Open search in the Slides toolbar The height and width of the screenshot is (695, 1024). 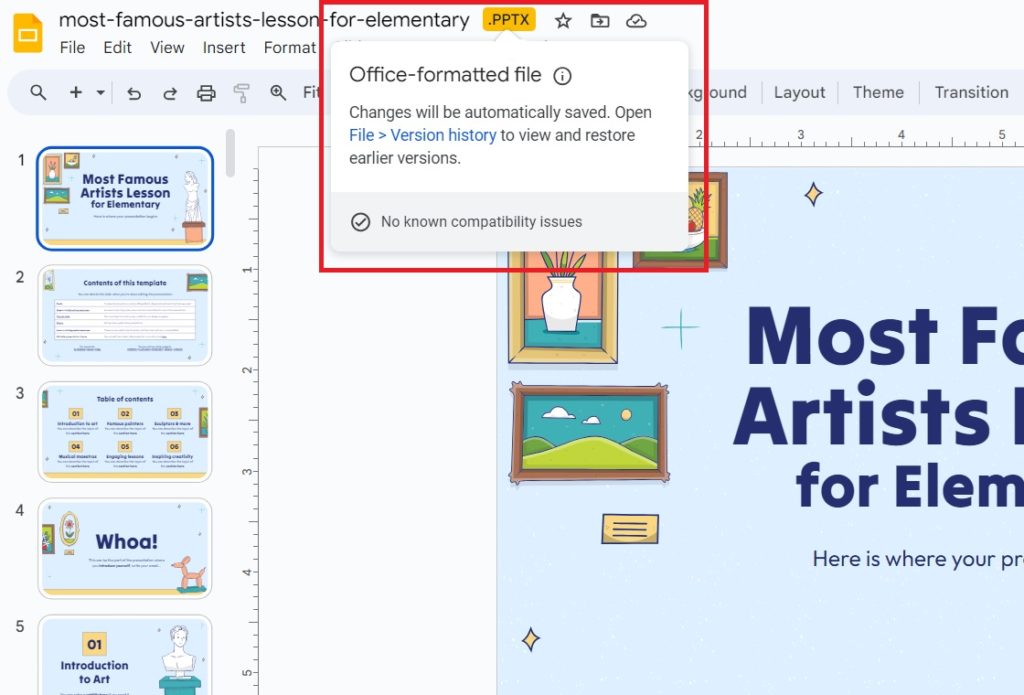pos(37,92)
